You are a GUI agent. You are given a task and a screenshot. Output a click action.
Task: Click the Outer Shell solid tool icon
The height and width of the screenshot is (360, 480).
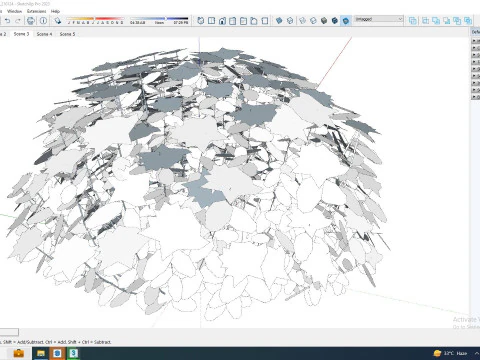tap(412, 21)
